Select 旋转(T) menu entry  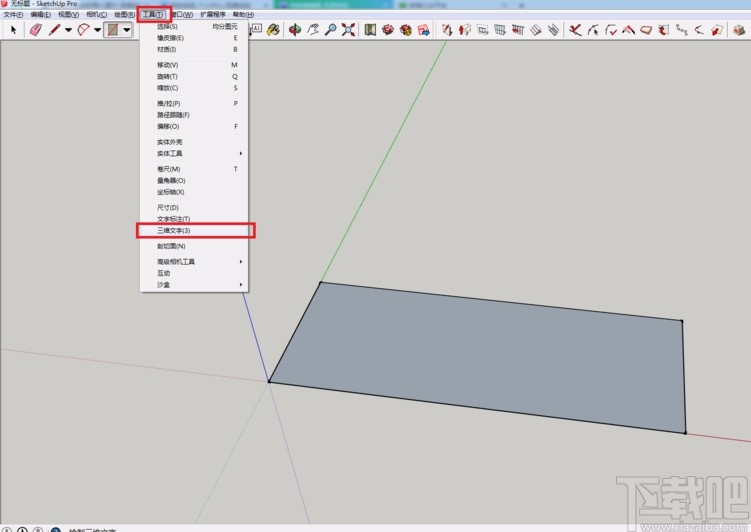coord(194,77)
